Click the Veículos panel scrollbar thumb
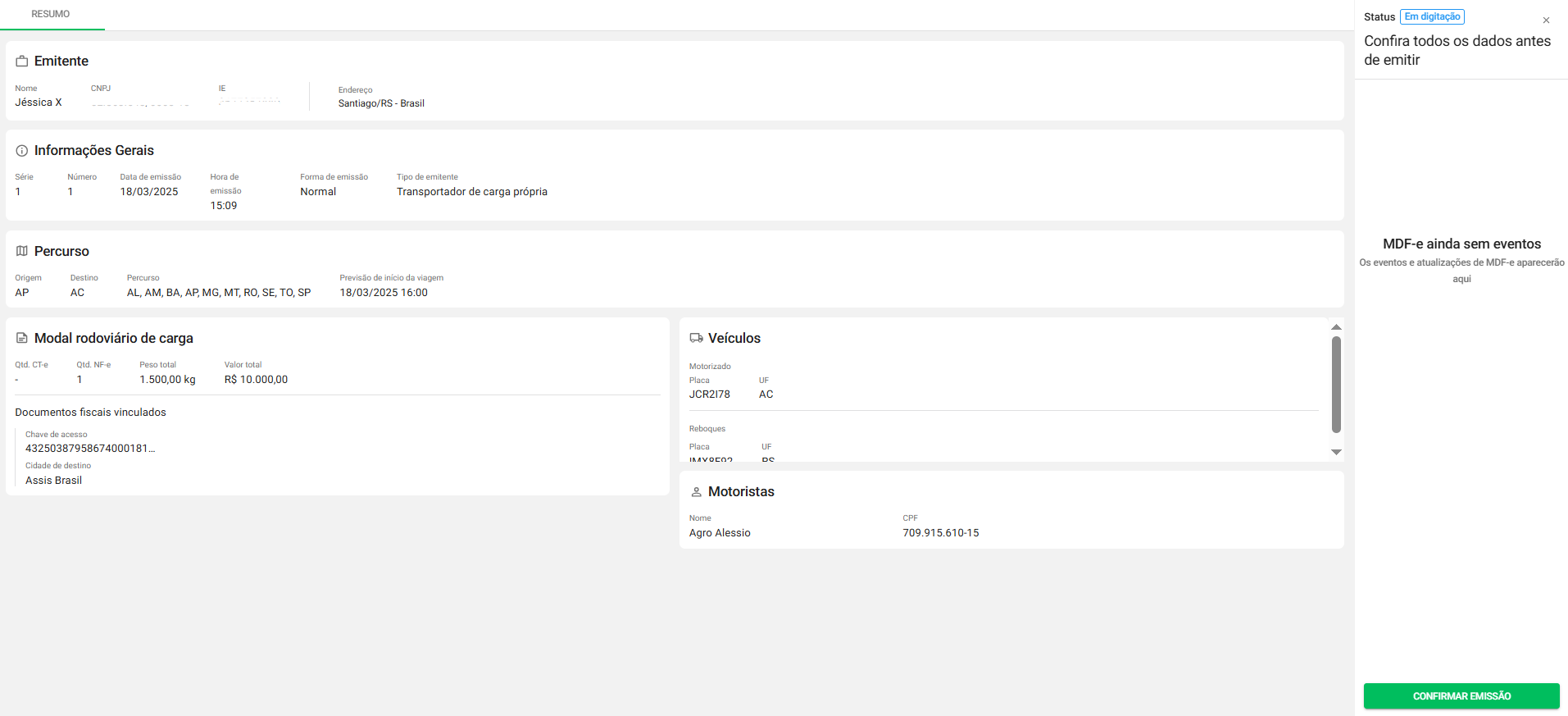The width and height of the screenshot is (1568, 716). click(x=1336, y=384)
